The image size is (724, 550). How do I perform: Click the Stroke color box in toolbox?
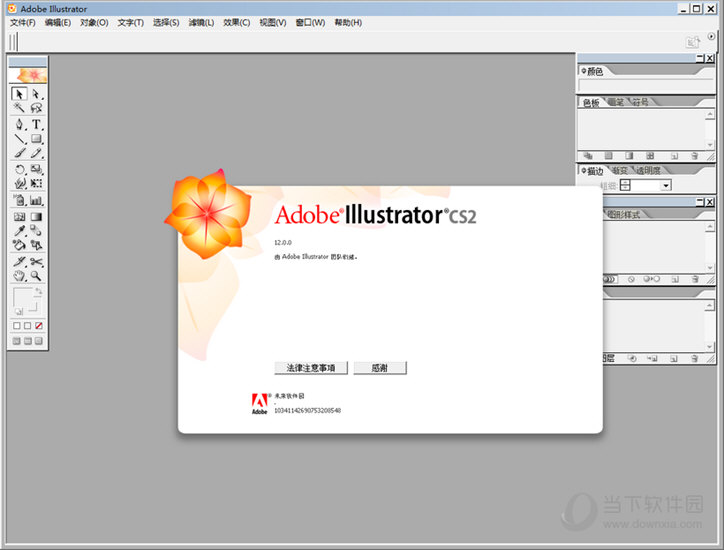point(32,307)
